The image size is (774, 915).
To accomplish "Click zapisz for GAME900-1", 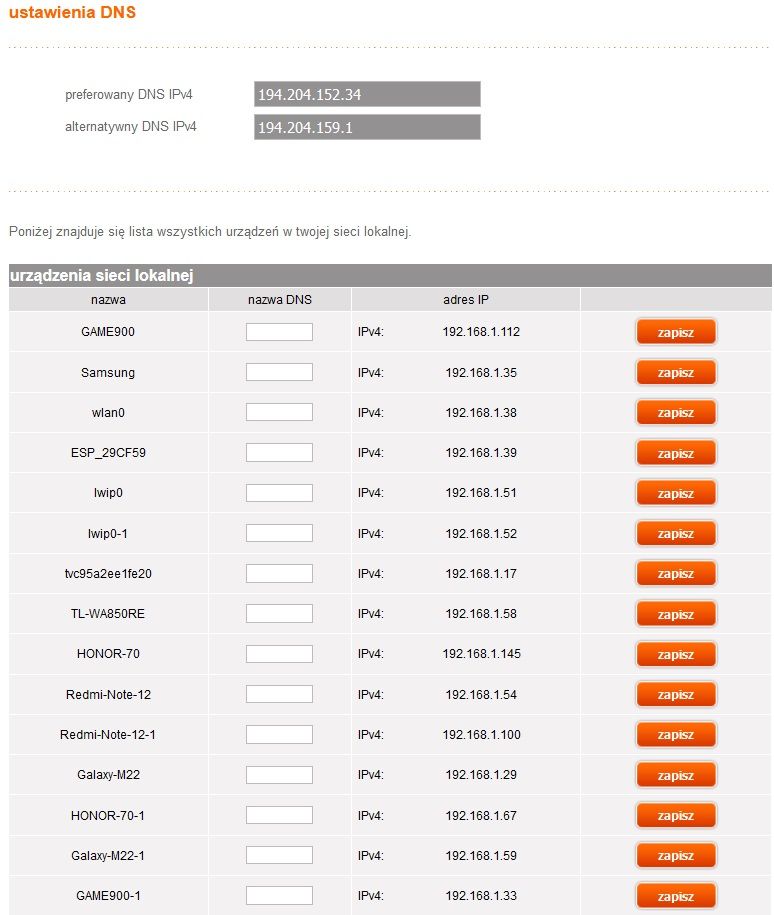I will [x=675, y=896].
